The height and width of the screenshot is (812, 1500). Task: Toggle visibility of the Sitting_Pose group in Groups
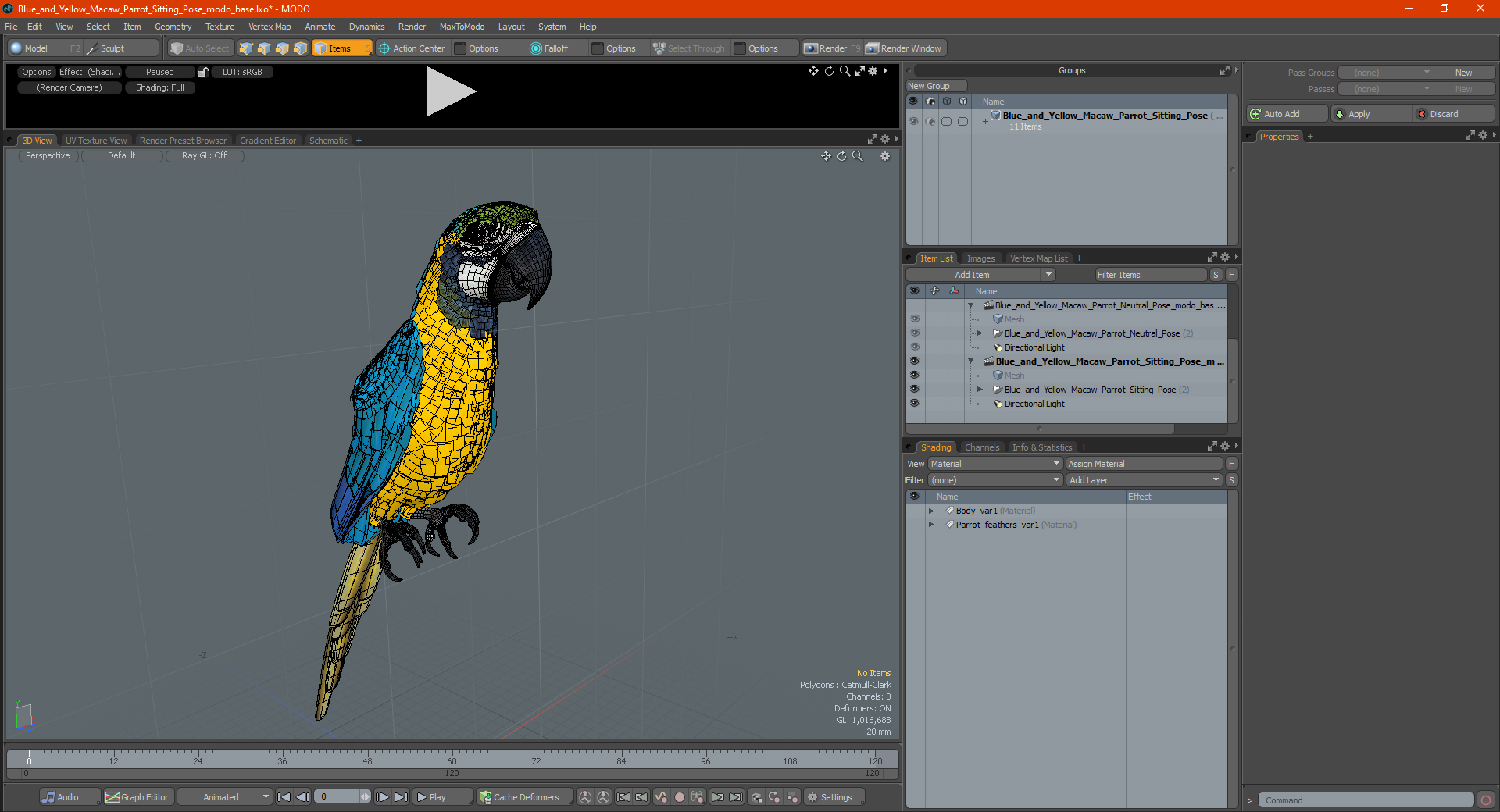click(913, 121)
